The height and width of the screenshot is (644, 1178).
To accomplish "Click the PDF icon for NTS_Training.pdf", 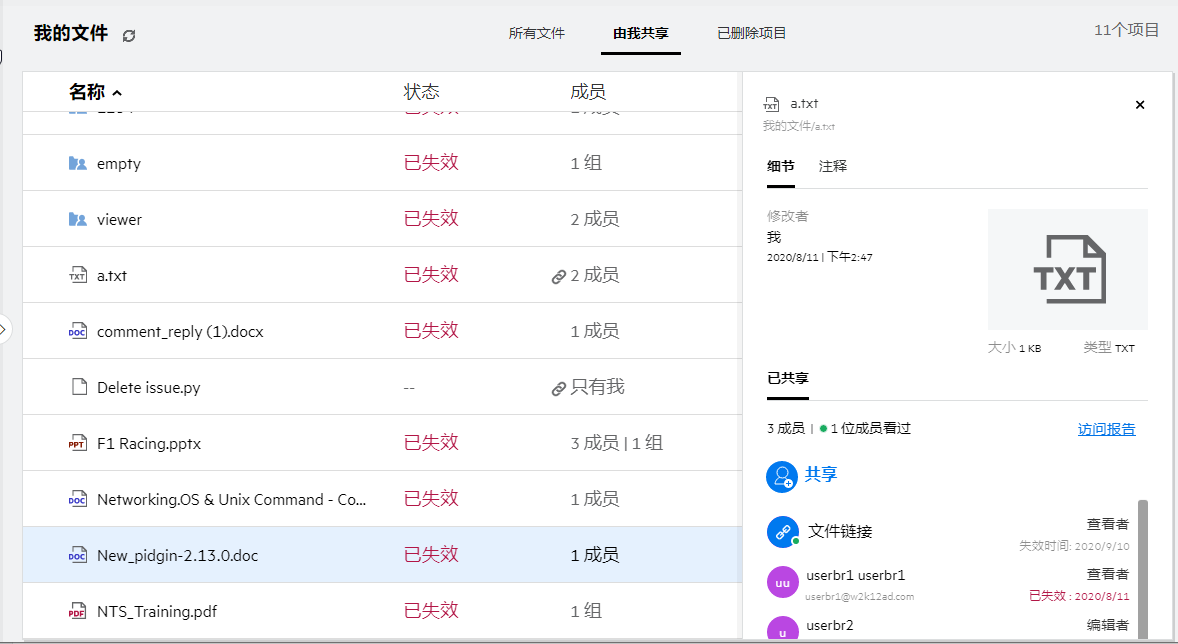I will click(x=78, y=611).
